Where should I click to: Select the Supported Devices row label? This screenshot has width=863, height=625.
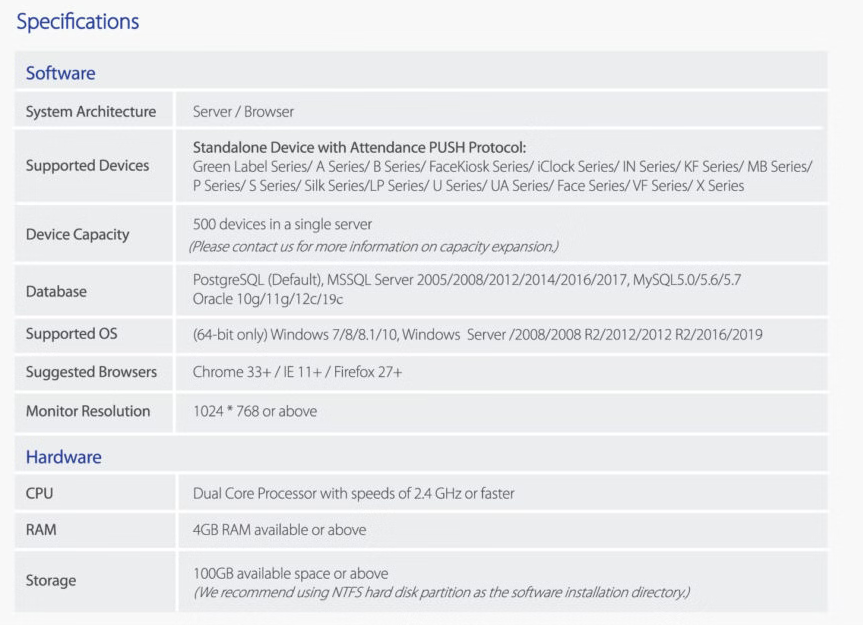[87, 166]
